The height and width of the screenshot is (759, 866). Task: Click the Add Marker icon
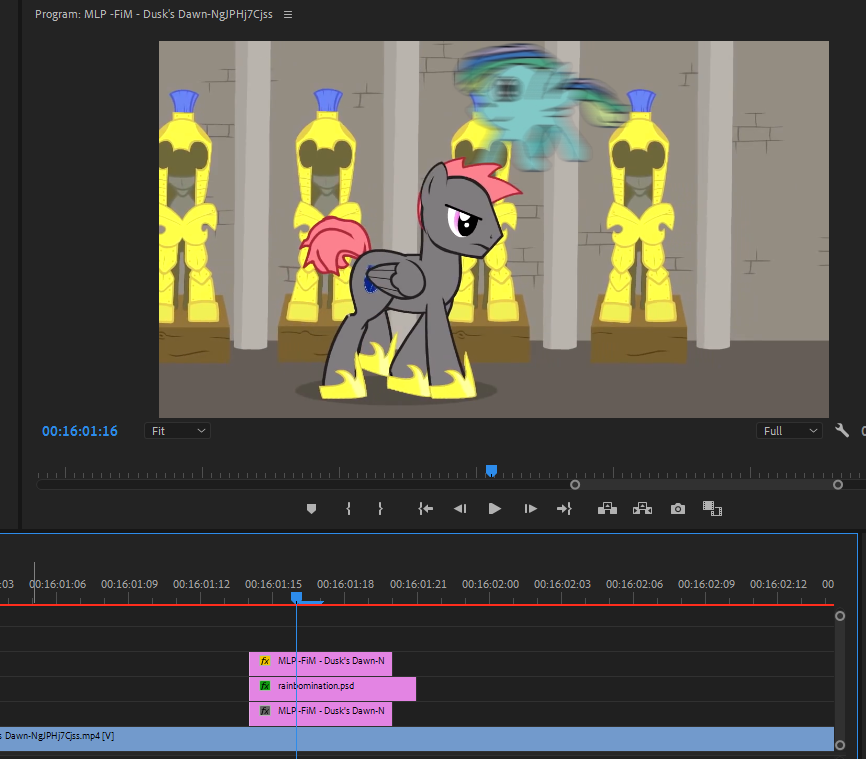click(x=311, y=509)
